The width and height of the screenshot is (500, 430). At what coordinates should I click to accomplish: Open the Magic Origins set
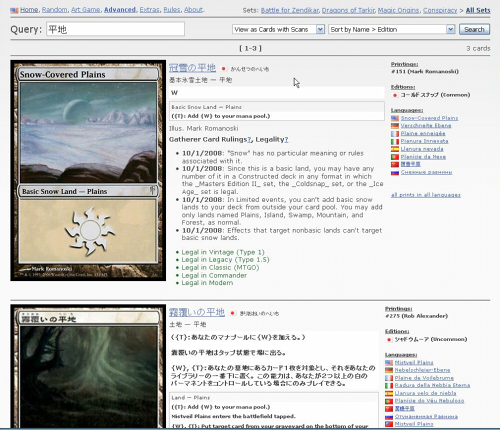pyautogui.click(x=398, y=10)
